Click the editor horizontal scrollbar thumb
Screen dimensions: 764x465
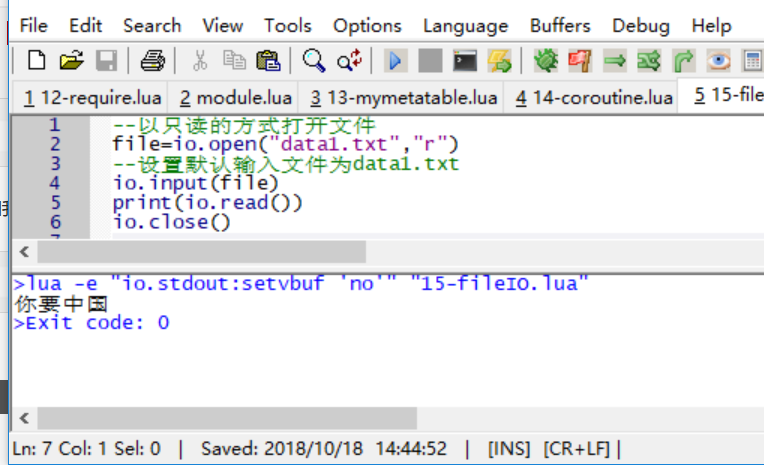point(202,252)
